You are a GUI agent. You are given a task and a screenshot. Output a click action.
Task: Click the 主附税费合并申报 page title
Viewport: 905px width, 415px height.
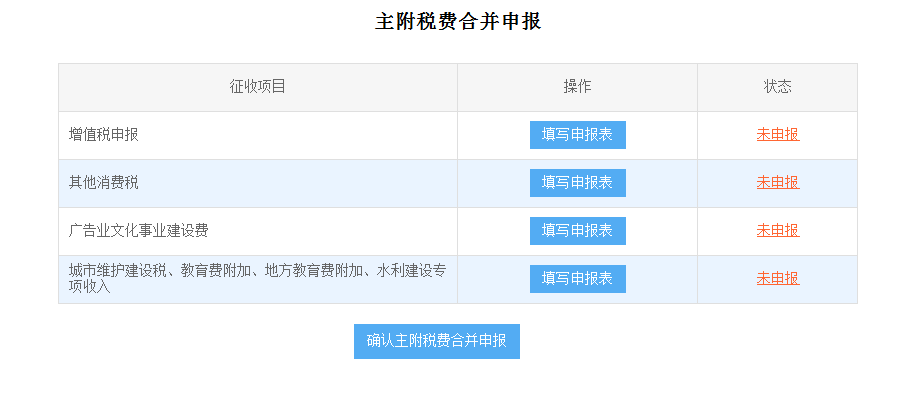coord(458,22)
